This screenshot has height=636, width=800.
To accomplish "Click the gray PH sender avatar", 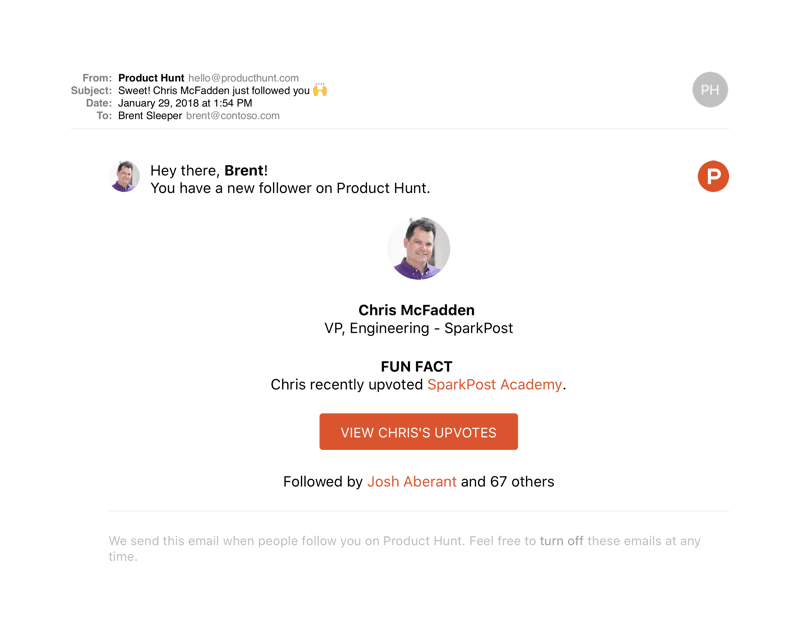I will [710, 90].
